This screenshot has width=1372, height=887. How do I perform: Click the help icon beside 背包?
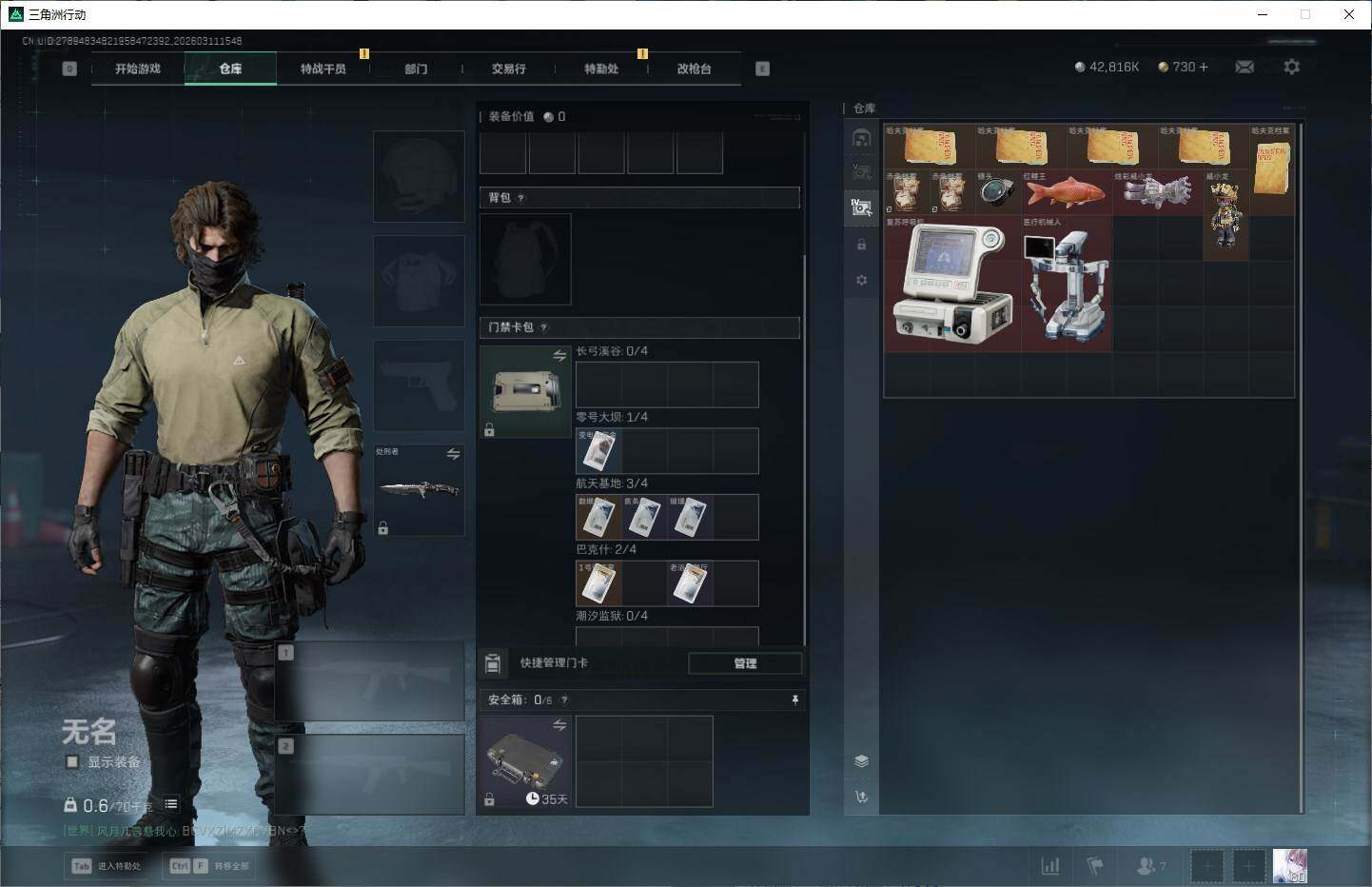pos(520,198)
